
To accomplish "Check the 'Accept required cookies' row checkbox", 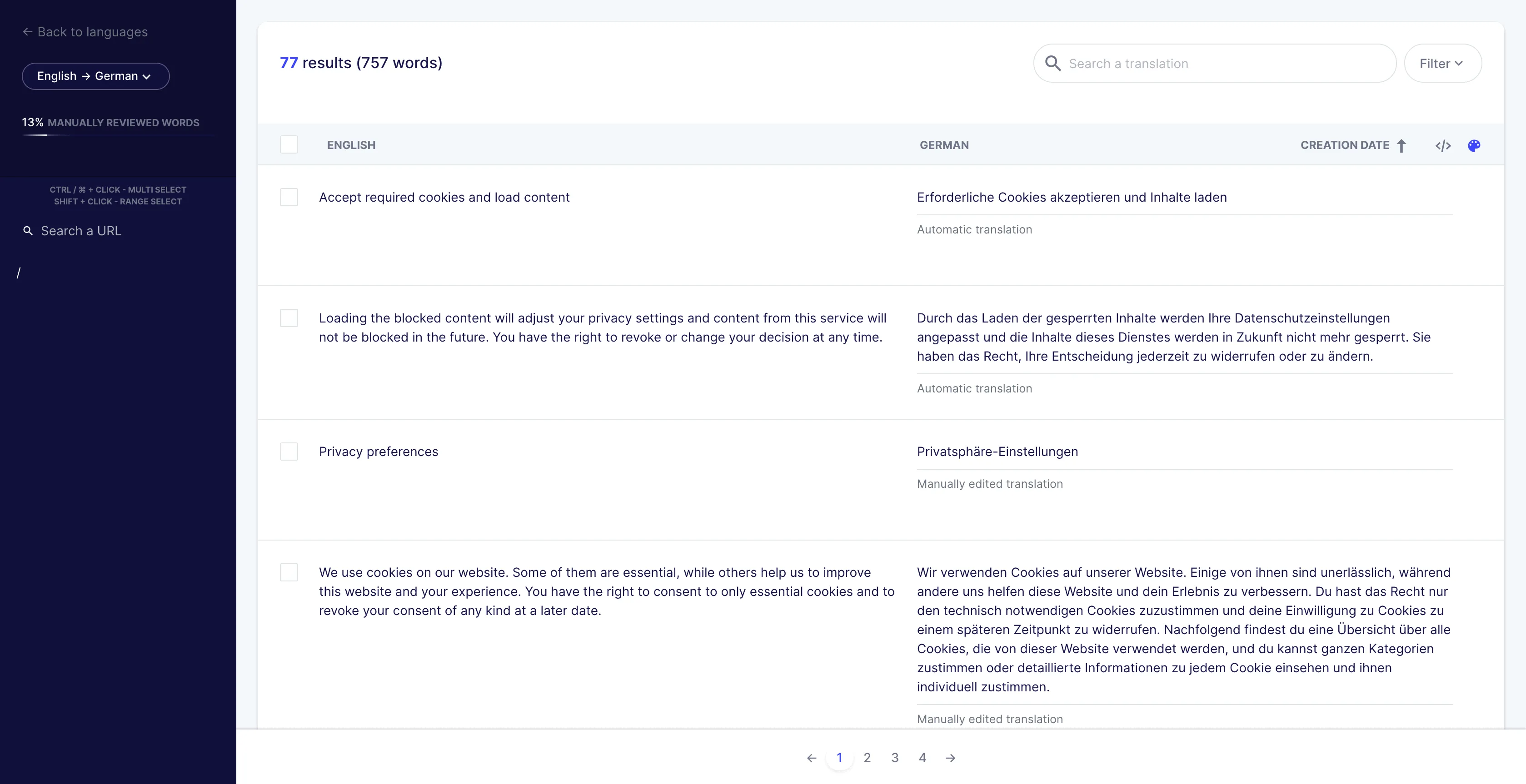I will [x=289, y=197].
